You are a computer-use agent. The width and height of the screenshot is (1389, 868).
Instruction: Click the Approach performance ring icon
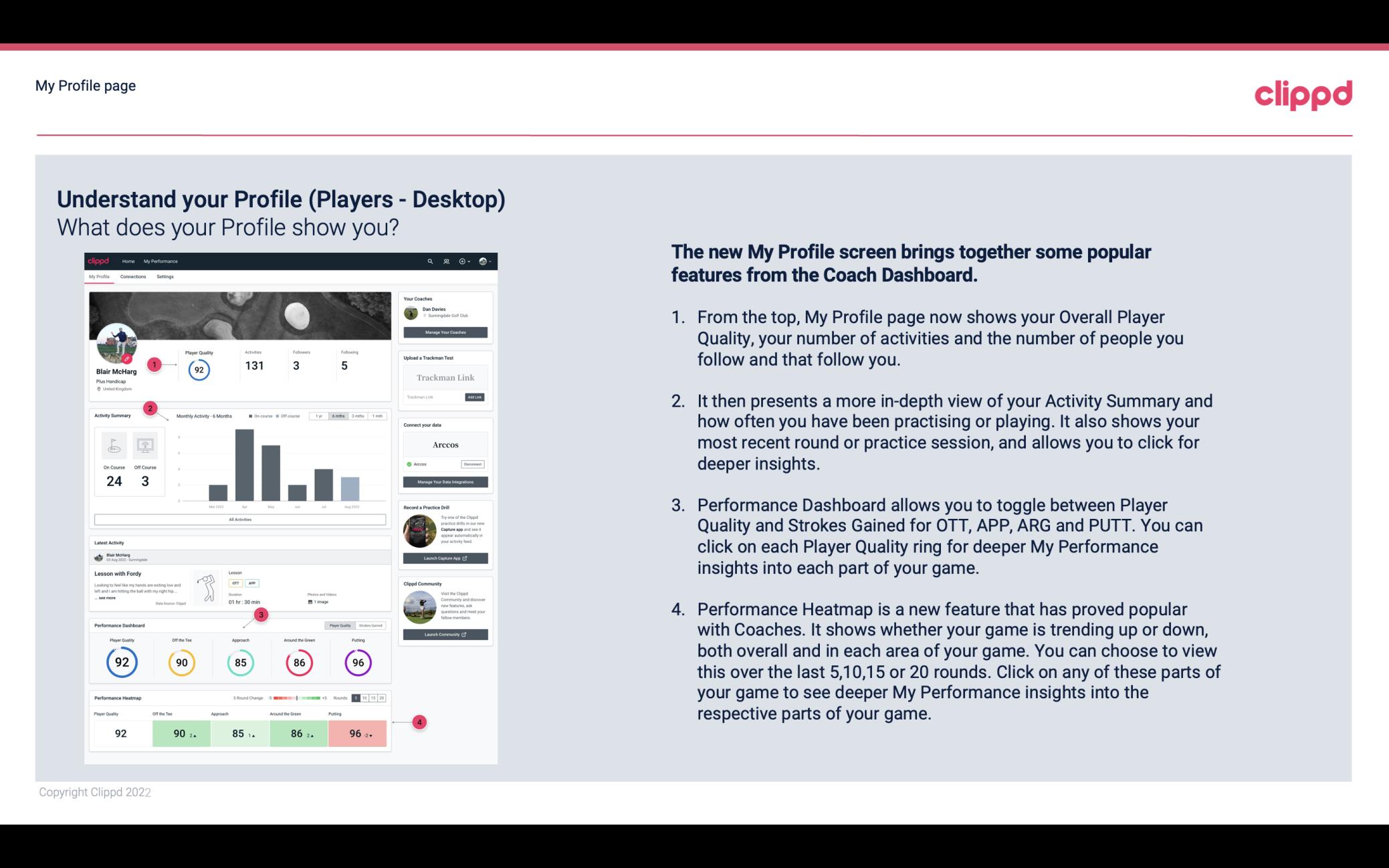point(240,662)
